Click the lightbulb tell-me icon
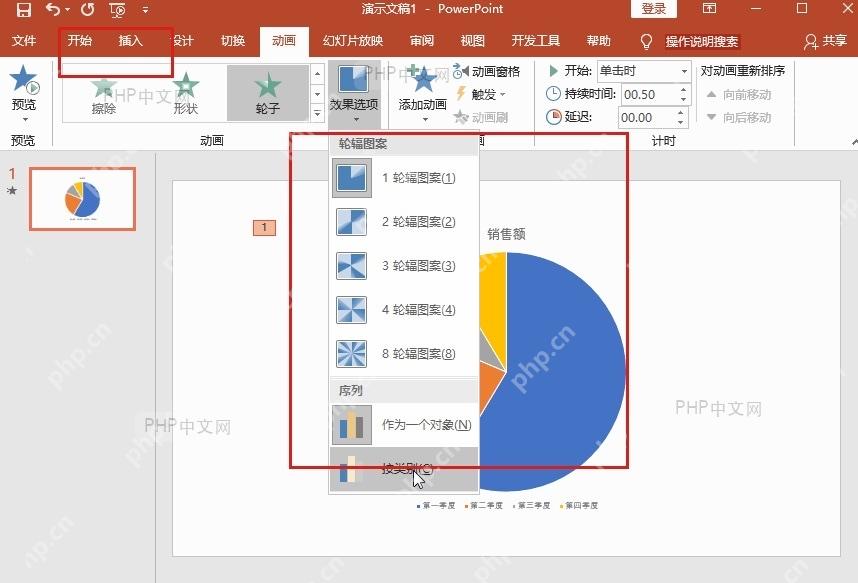Image resolution: width=858 pixels, height=583 pixels. 646,42
